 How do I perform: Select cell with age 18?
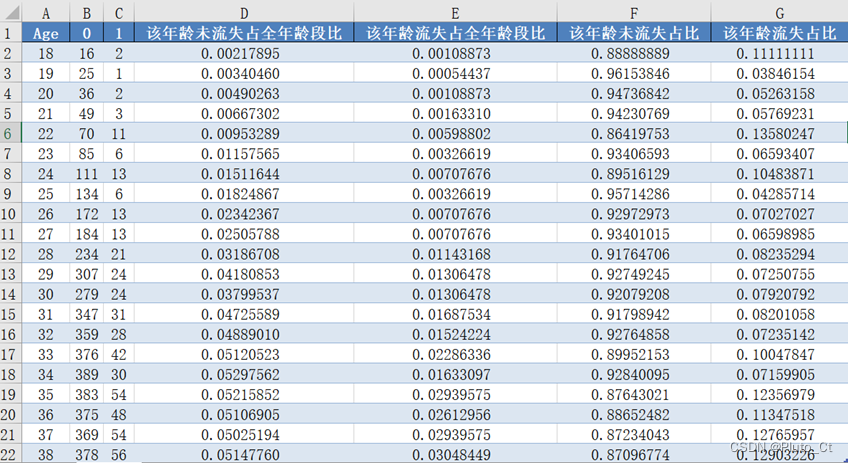tap(46, 54)
